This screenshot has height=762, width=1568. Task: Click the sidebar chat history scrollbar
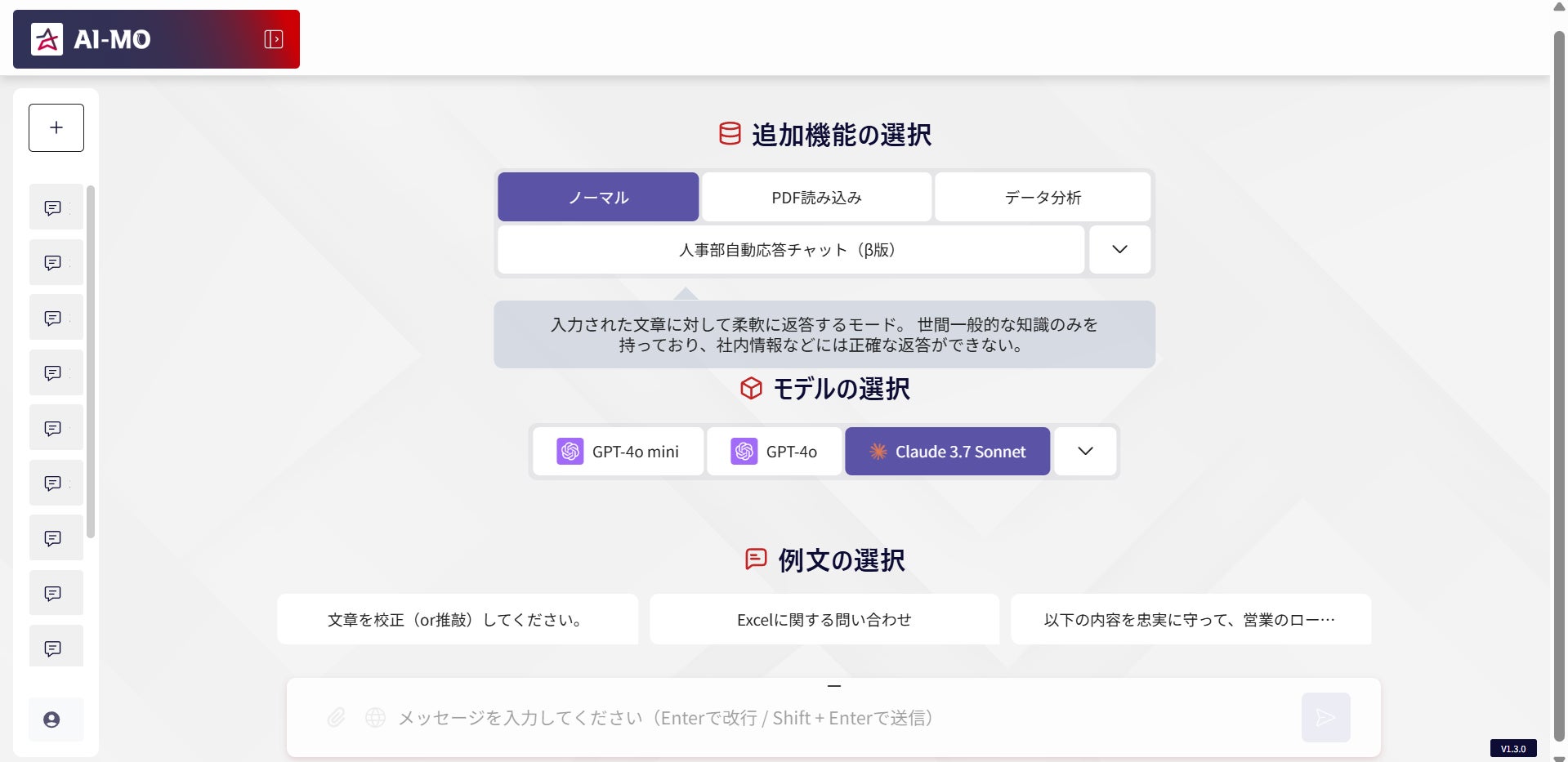tap(91, 362)
